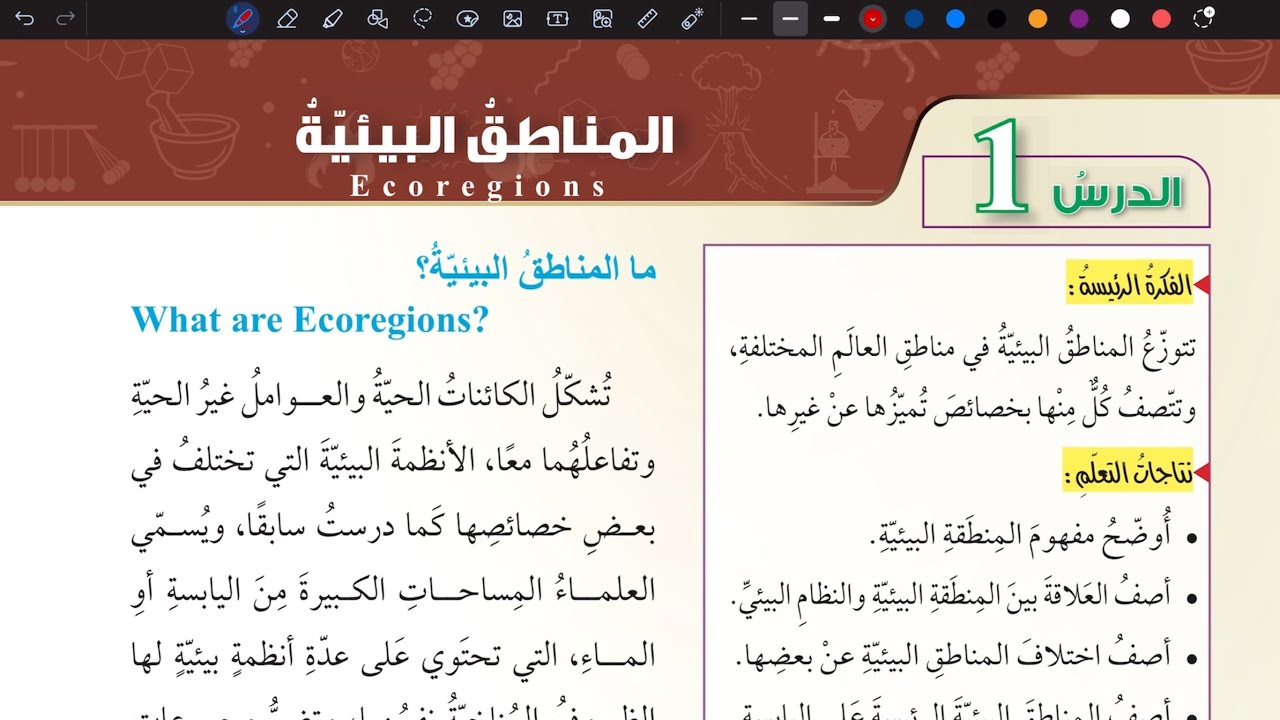
Task: Insert an image with the Image tool
Action: point(513,18)
